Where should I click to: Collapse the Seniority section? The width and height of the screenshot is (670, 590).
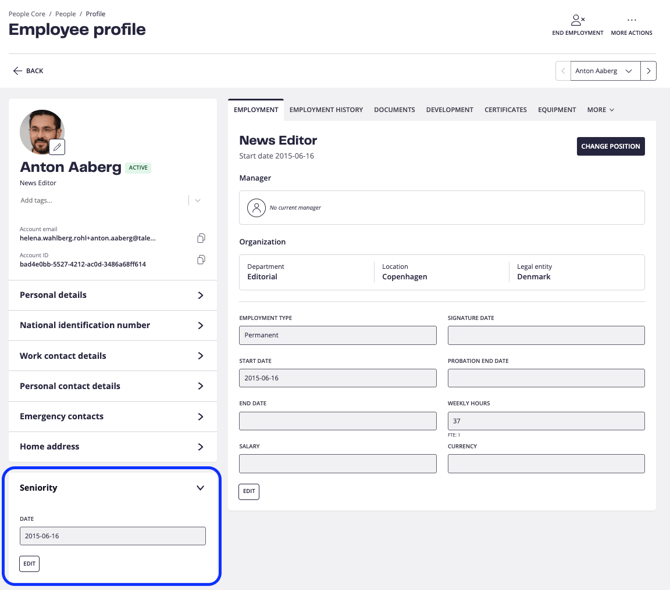[x=200, y=488]
